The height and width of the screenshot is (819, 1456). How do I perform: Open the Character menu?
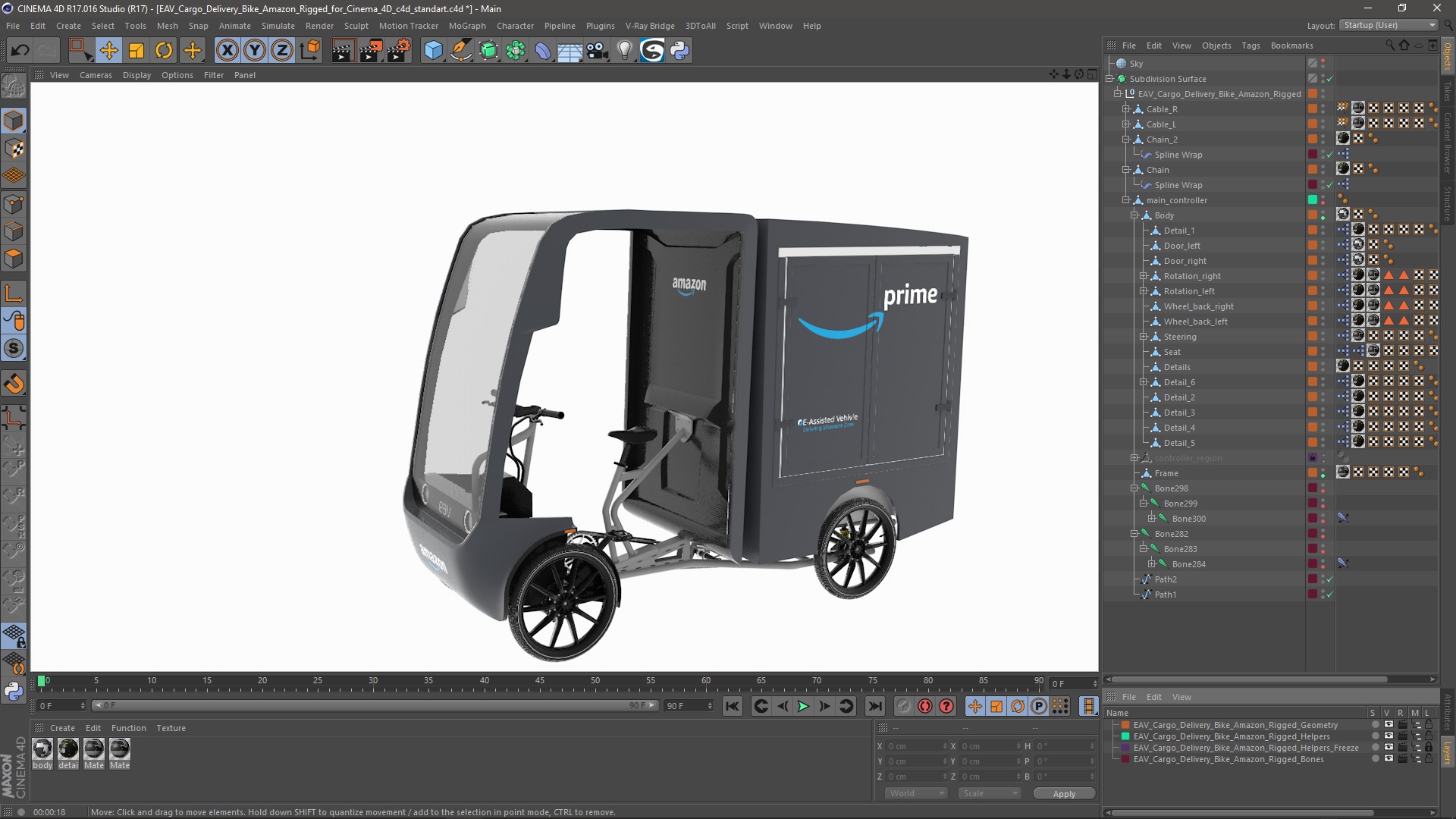(515, 26)
